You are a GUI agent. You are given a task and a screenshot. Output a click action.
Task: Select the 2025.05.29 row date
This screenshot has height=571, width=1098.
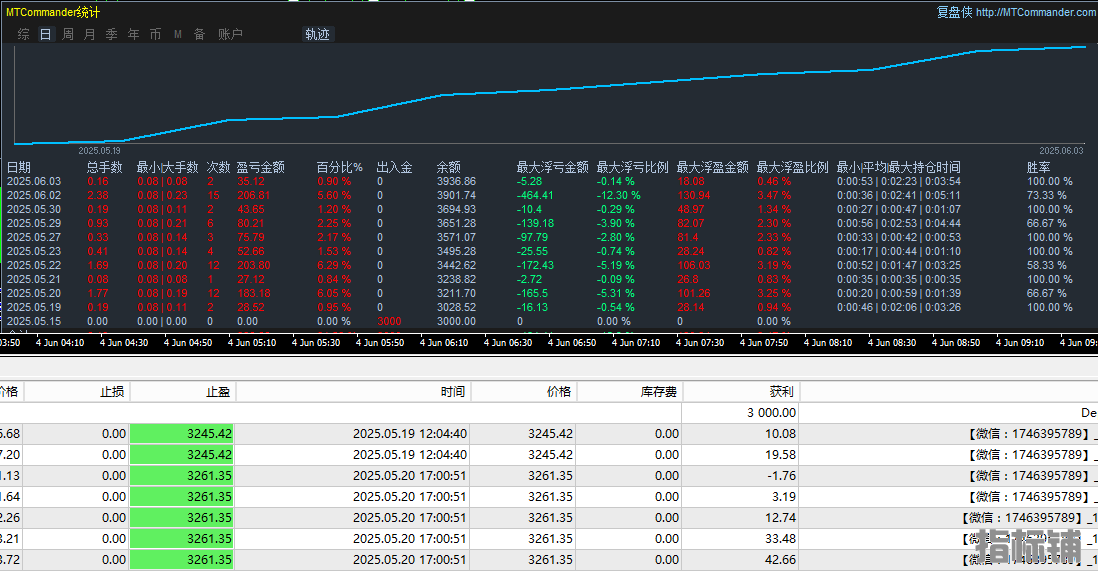point(34,223)
